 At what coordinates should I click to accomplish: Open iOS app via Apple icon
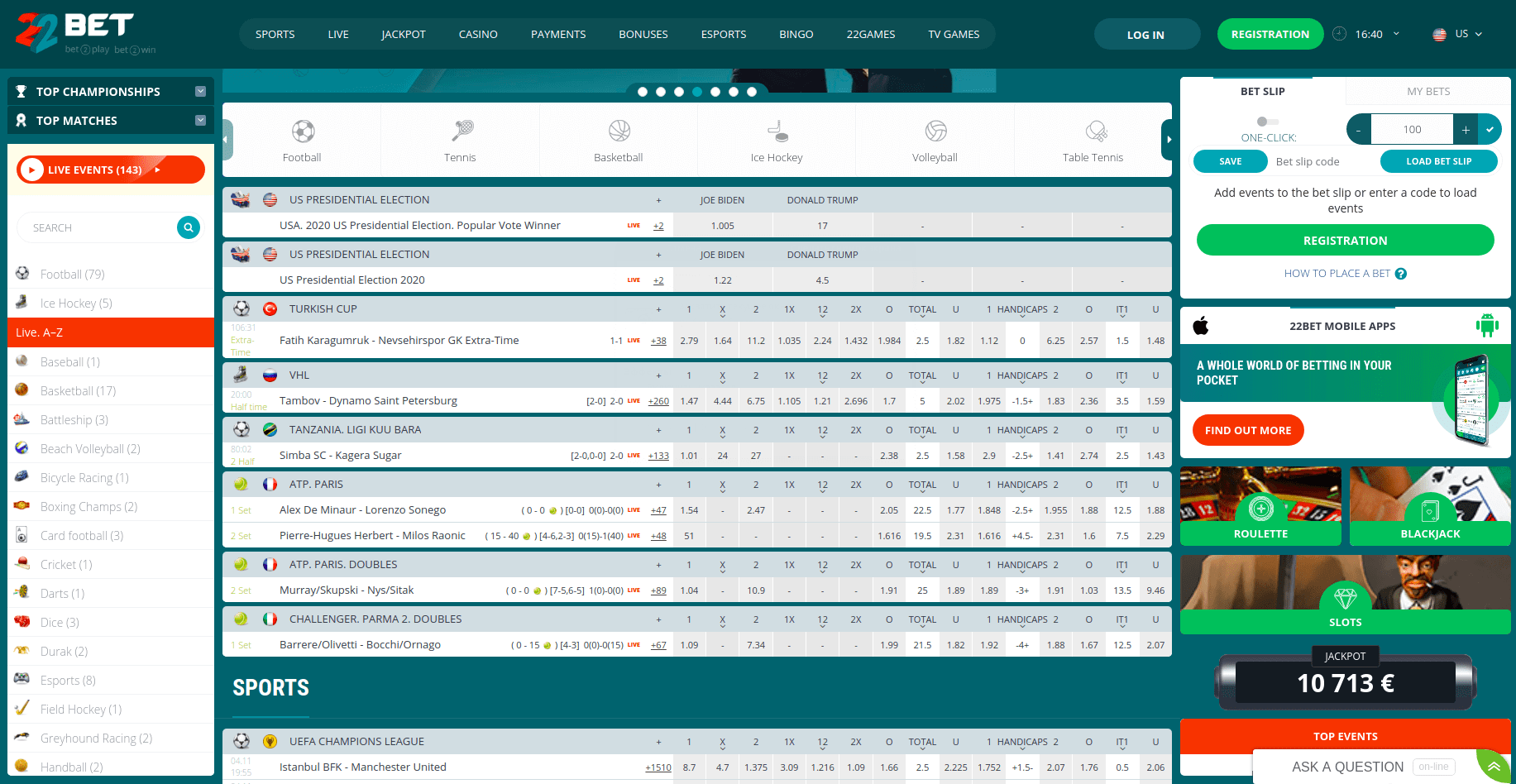[1201, 326]
